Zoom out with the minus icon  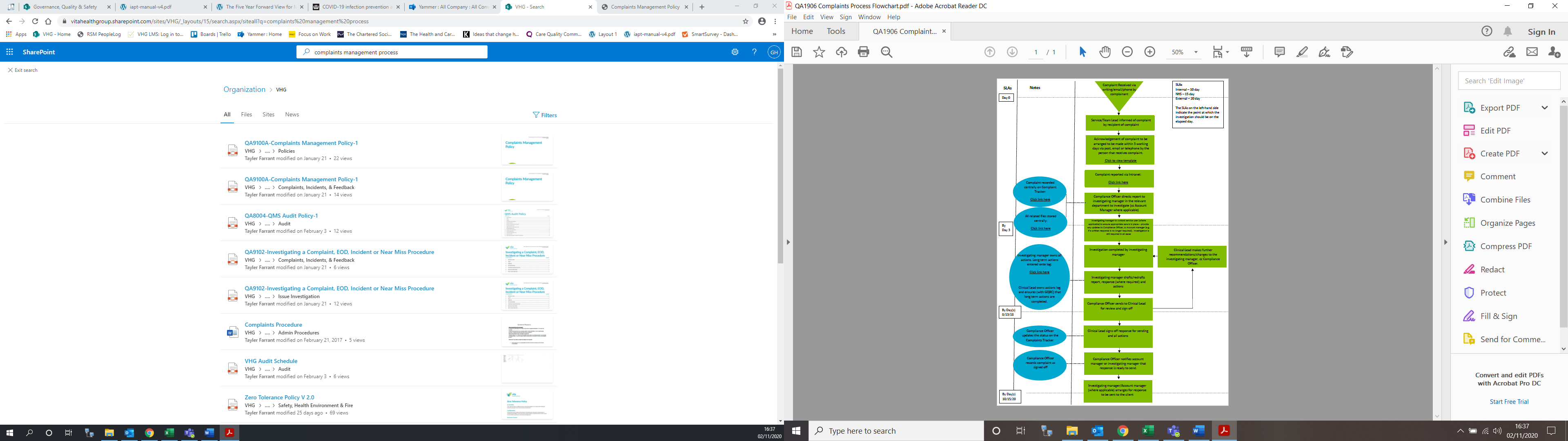click(1127, 52)
